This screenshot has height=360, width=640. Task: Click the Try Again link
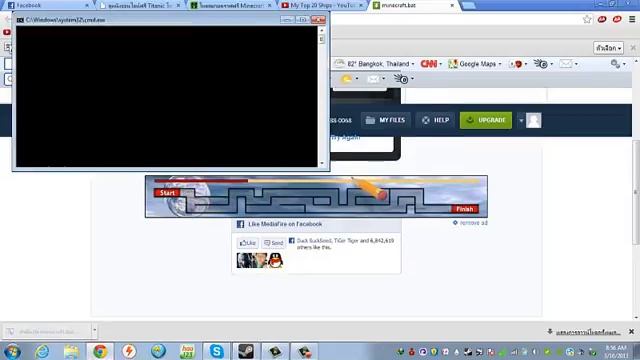pyautogui.click(x=345, y=138)
